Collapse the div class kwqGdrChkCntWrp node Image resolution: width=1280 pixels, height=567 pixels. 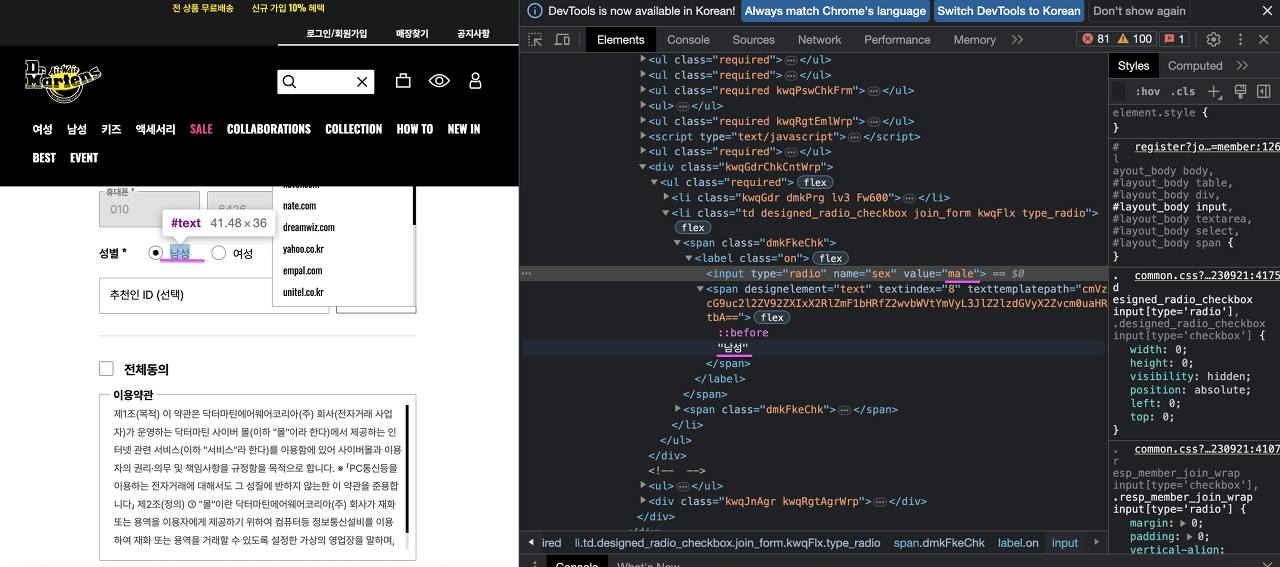(643, 167)
